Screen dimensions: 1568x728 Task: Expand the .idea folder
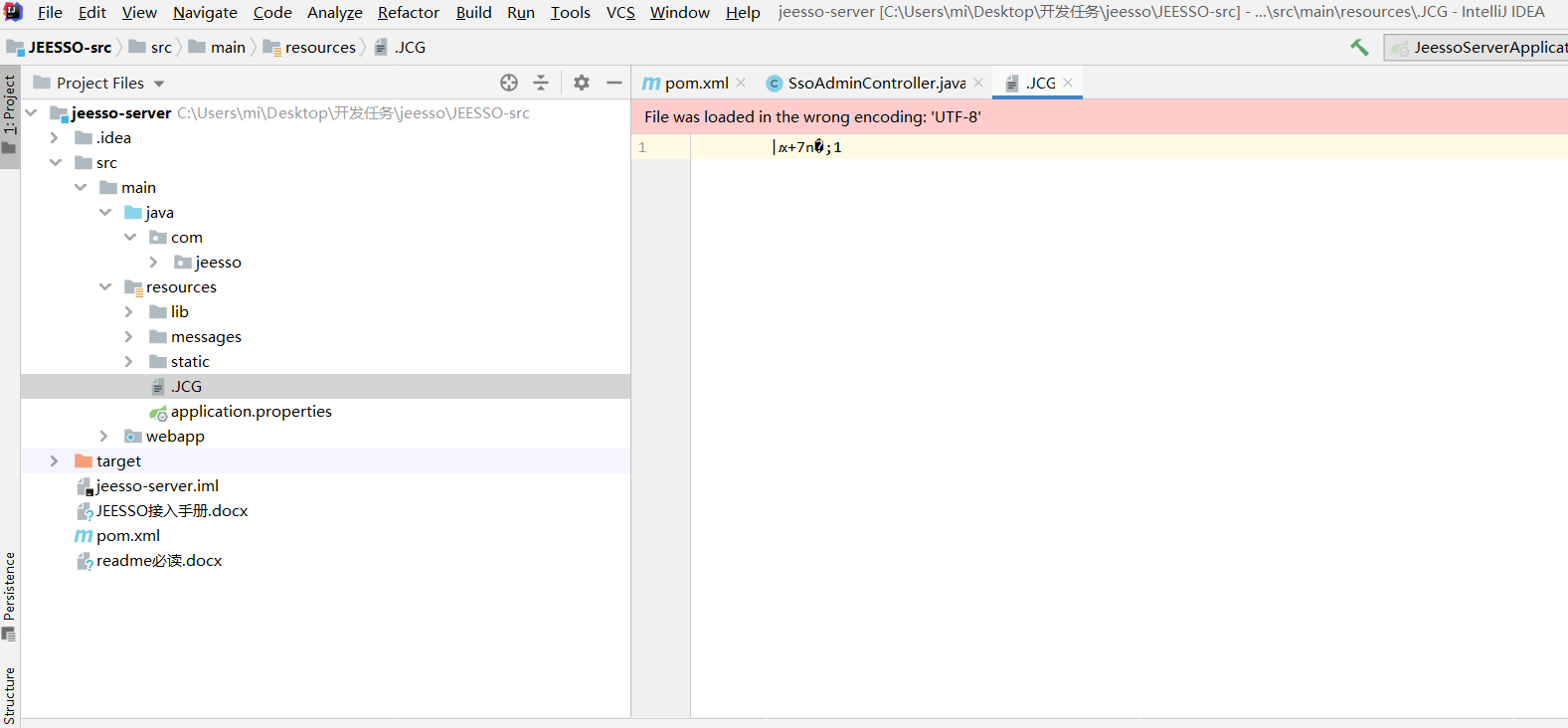[x=55, y=138]
